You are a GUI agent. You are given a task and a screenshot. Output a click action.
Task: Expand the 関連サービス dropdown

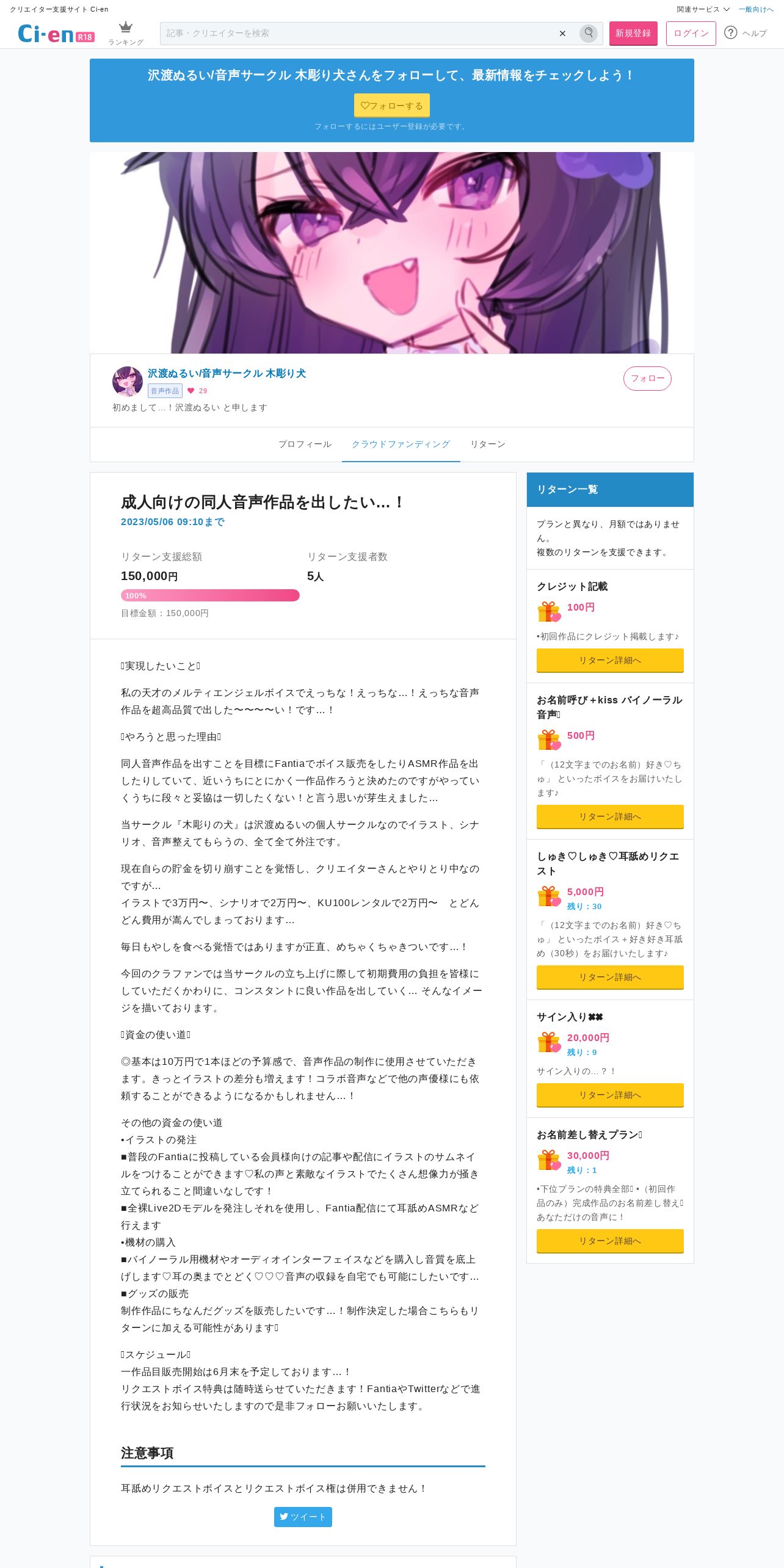click(703, 9)
